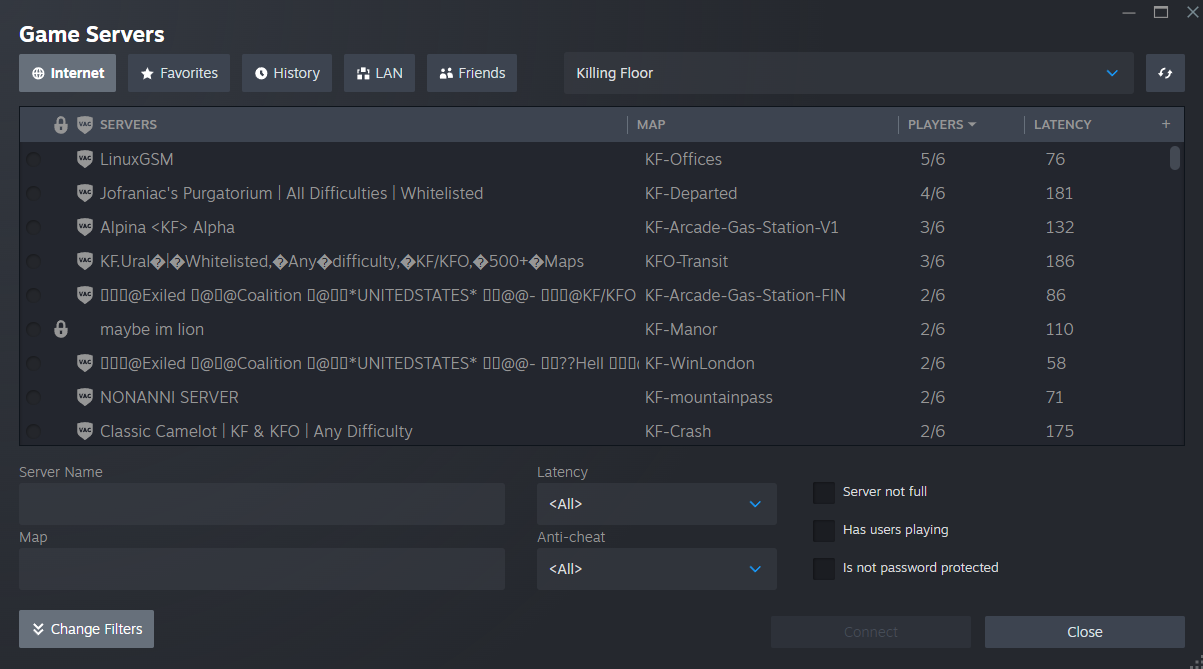Tick the Has users playing checkbox
Screen dimensions: 1203x669
[824, 531]
